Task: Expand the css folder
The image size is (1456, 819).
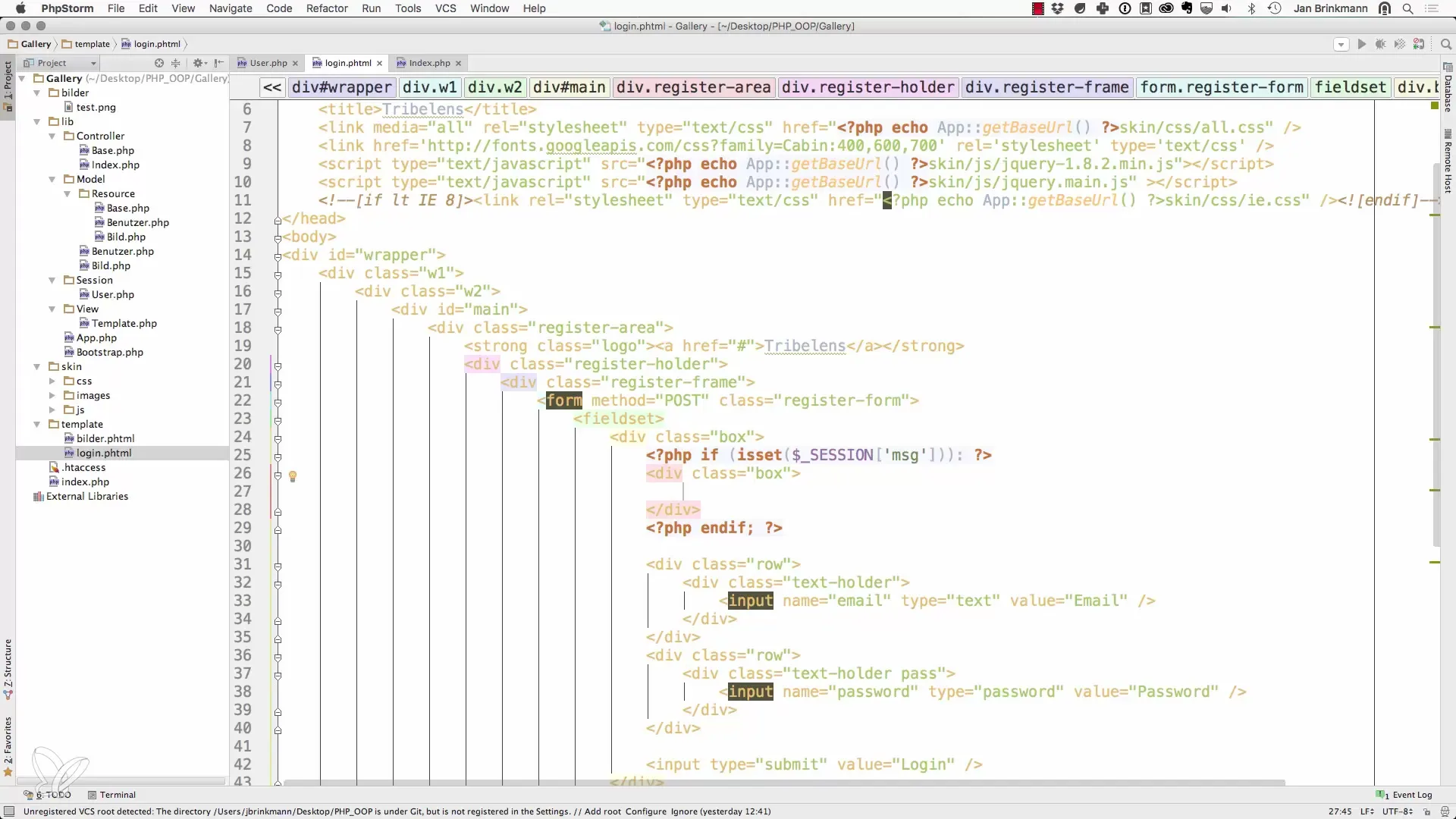Action: coord(52,381)
